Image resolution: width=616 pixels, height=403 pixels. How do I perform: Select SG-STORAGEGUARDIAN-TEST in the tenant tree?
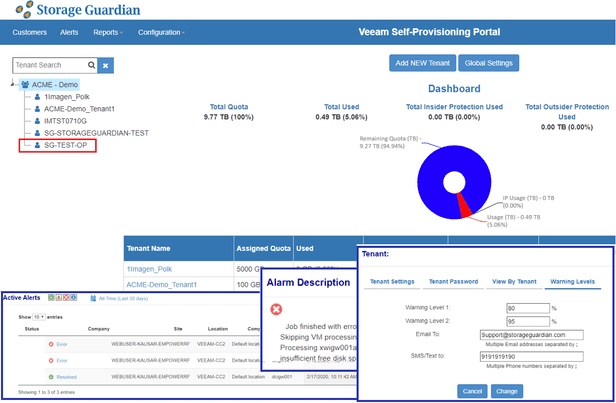point(96,133)
